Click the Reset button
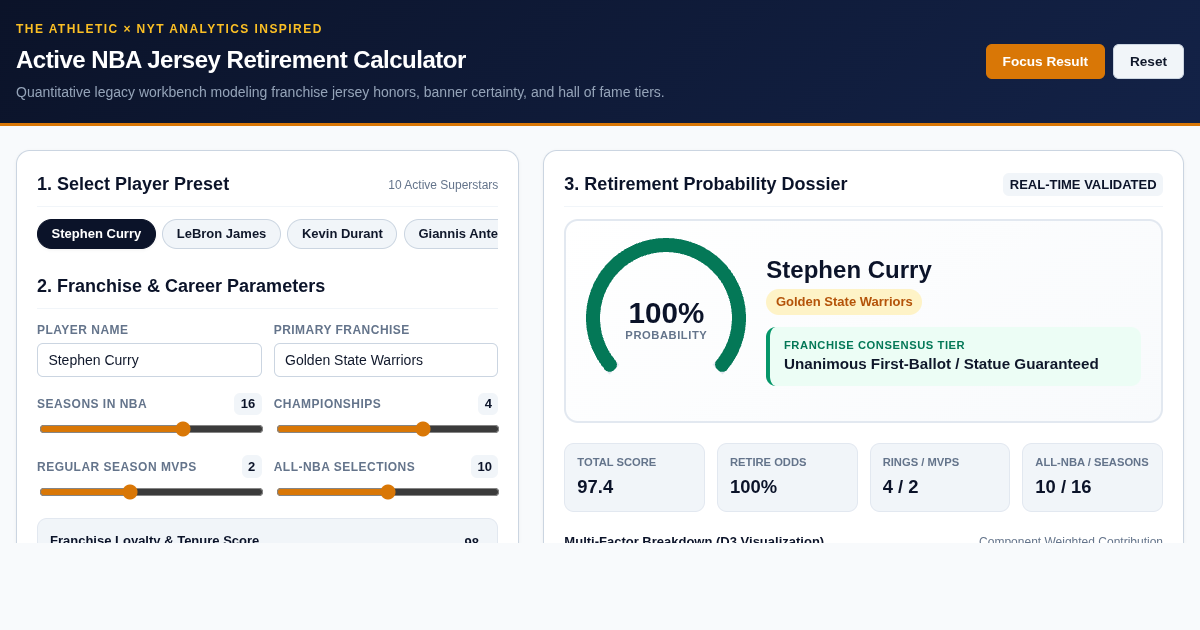Screen dimensions: 1200x630 1148,61
